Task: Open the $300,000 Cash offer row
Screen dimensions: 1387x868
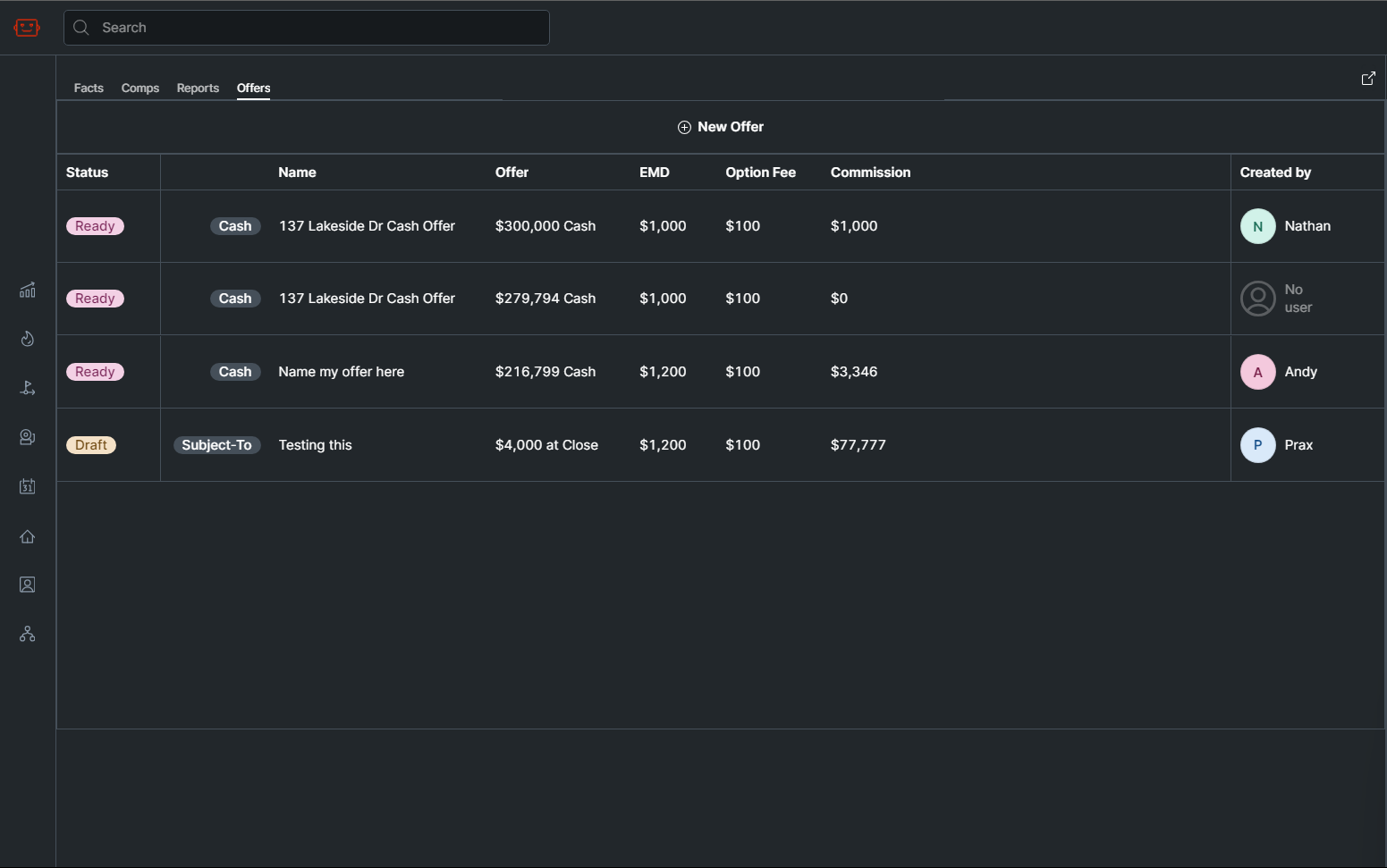Action: [x=545, y=226]
